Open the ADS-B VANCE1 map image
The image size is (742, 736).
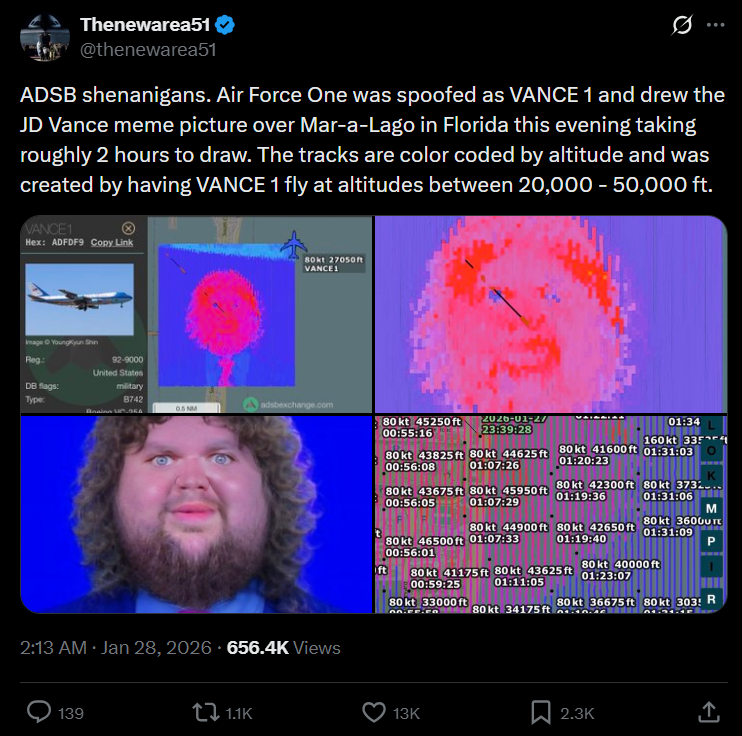[196, 314]
